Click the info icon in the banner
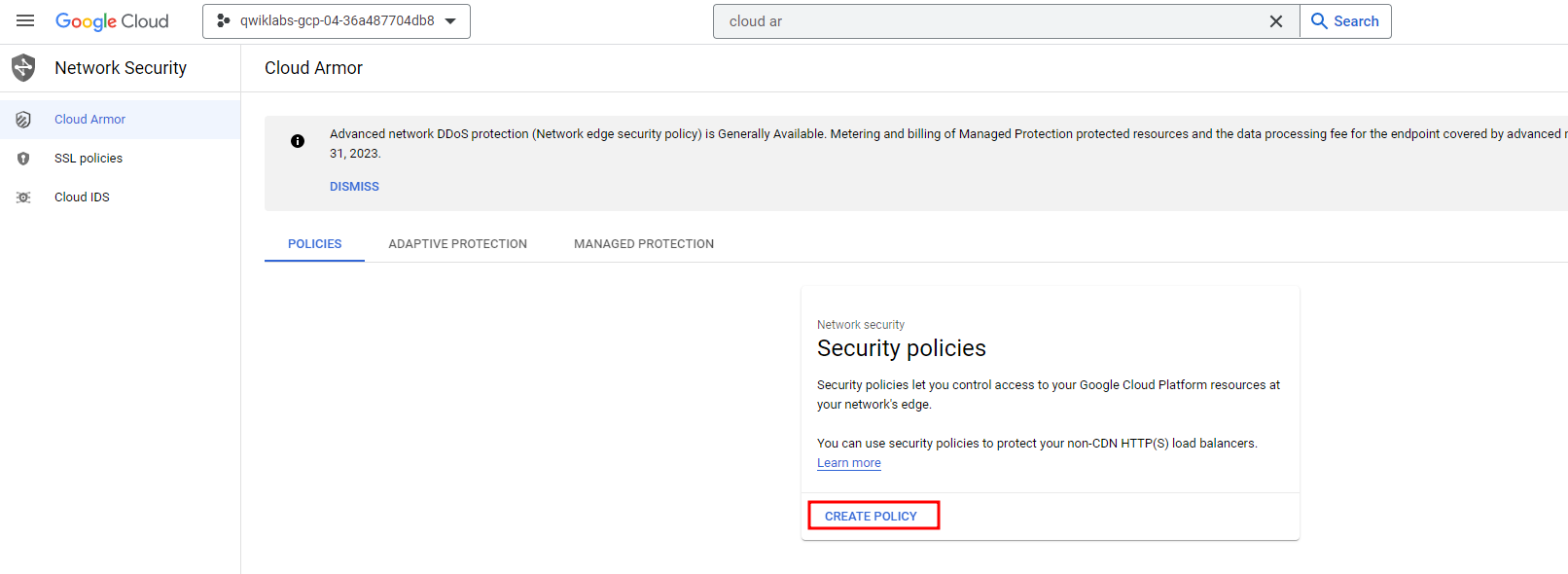 point(298,141)
